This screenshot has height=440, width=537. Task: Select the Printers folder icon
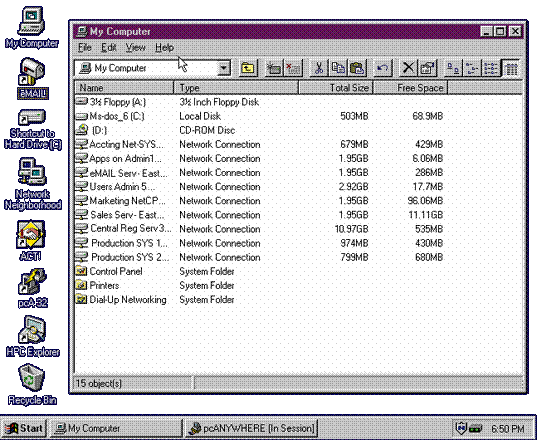point(82,285)
